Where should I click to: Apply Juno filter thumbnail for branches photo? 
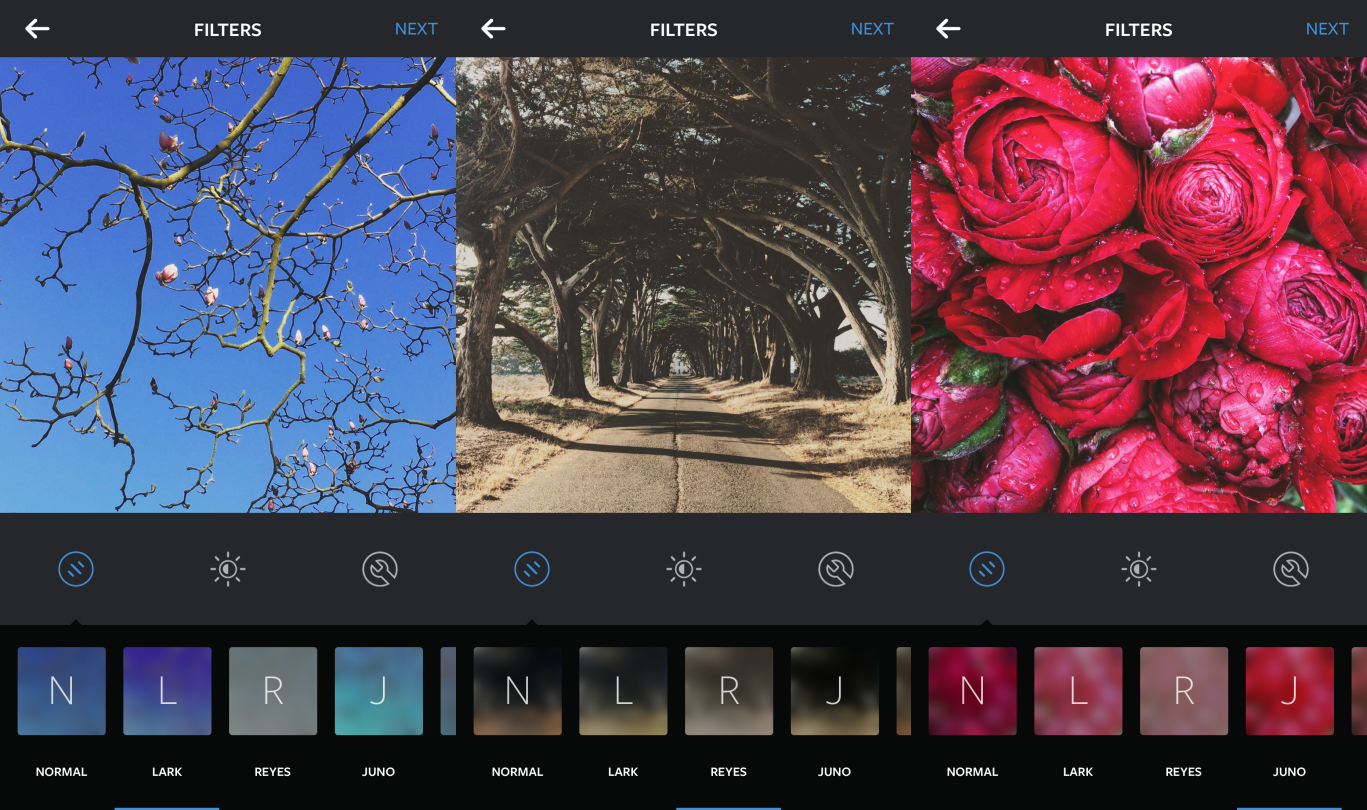point(379,691)
